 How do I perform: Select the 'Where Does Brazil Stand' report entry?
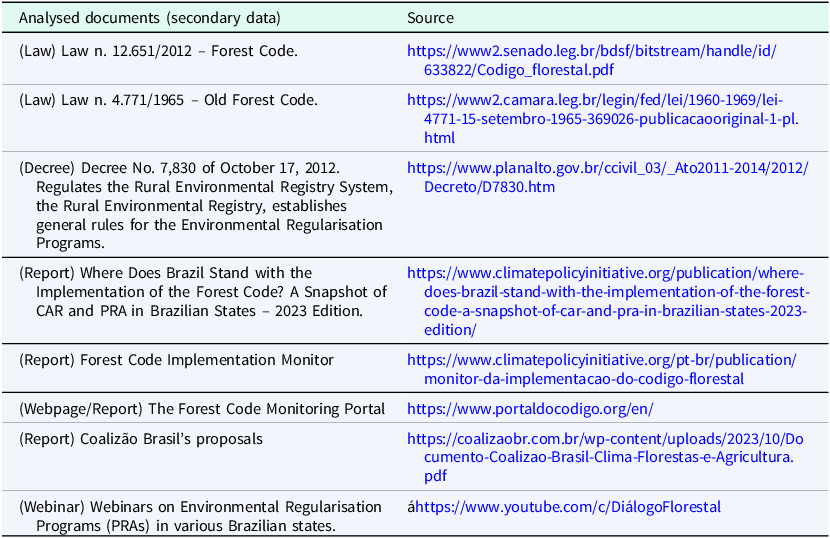203,292
